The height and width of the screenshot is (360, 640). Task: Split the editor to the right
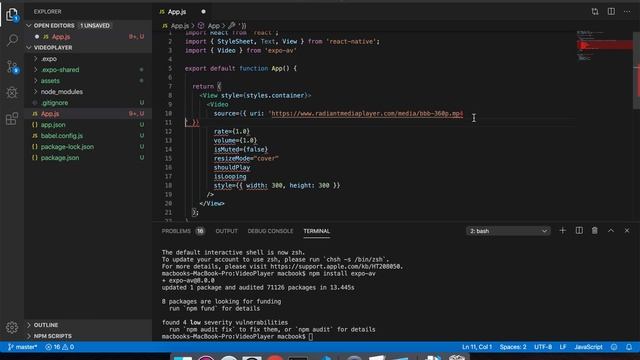tap(611, 11)
